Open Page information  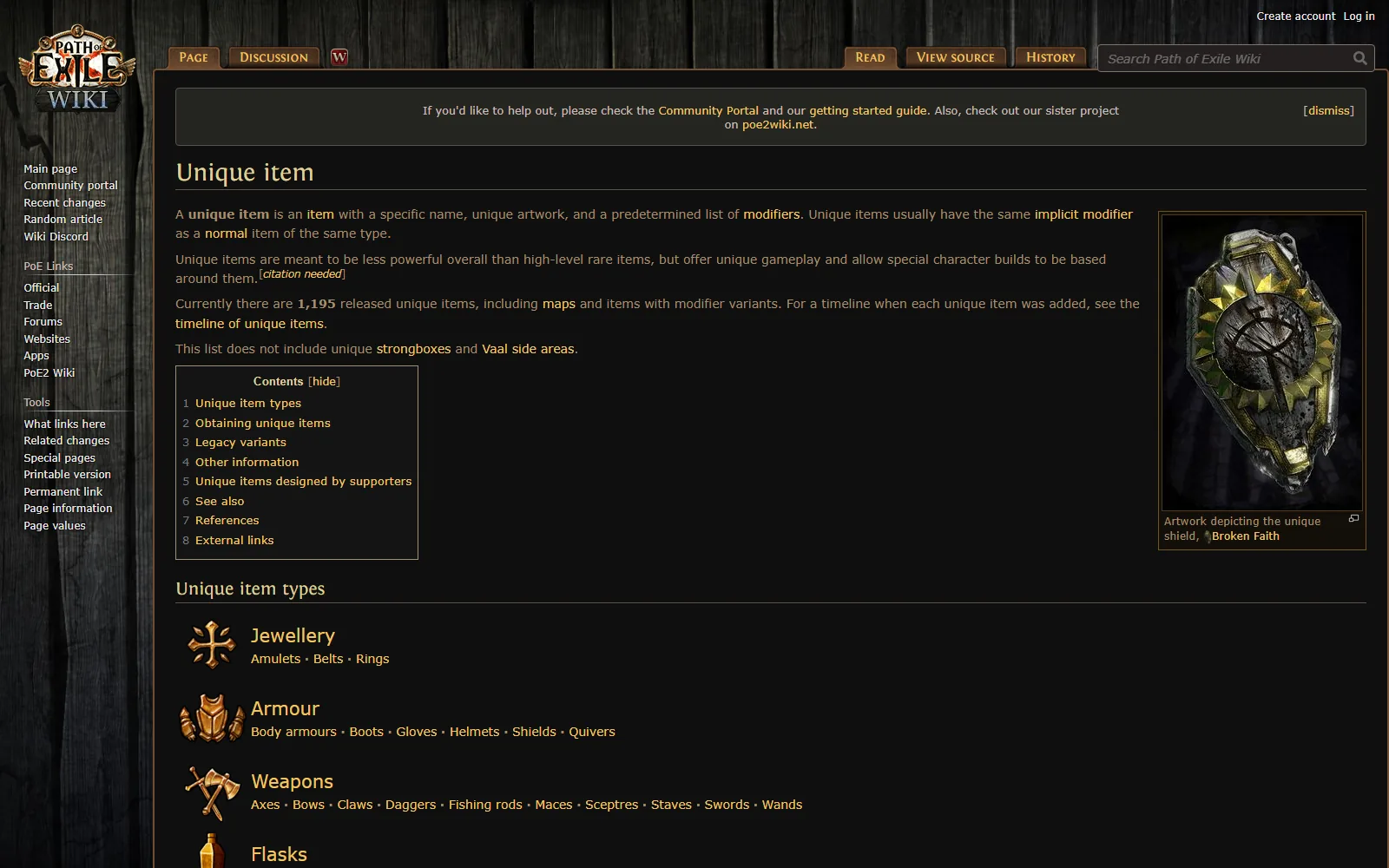click(68, 508)
